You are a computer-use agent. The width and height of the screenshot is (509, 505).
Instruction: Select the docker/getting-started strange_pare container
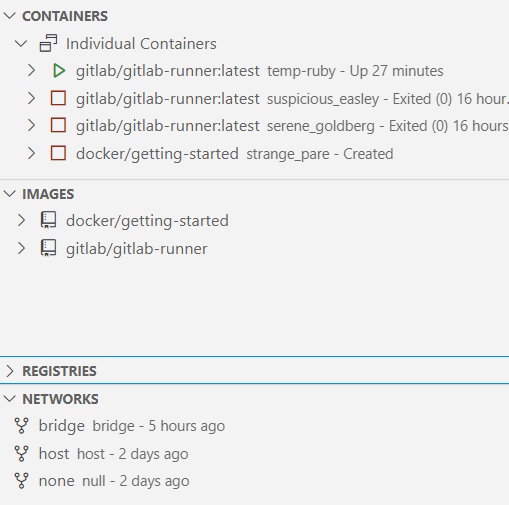click(x=254, y=153)
